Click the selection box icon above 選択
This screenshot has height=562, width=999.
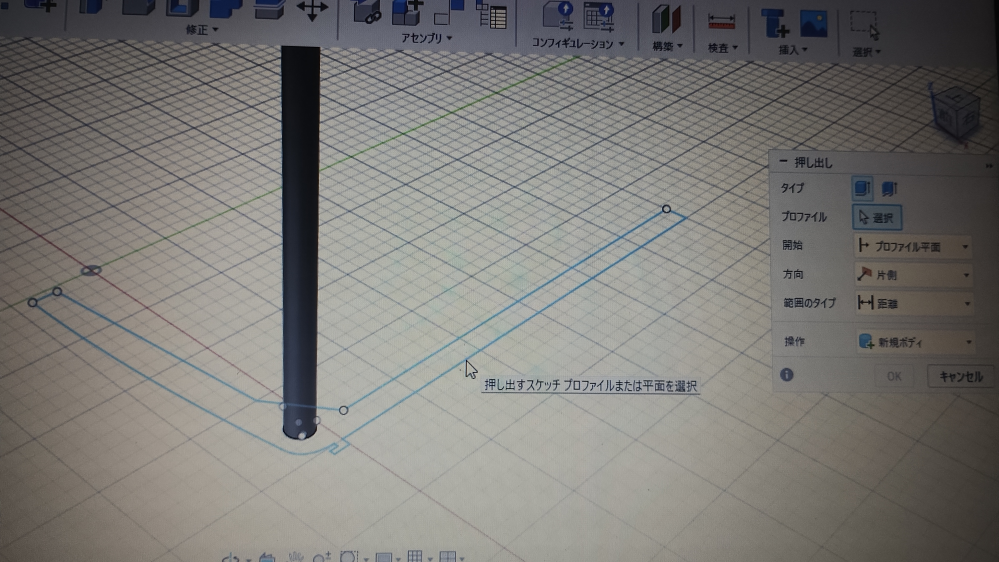point(864,24)
